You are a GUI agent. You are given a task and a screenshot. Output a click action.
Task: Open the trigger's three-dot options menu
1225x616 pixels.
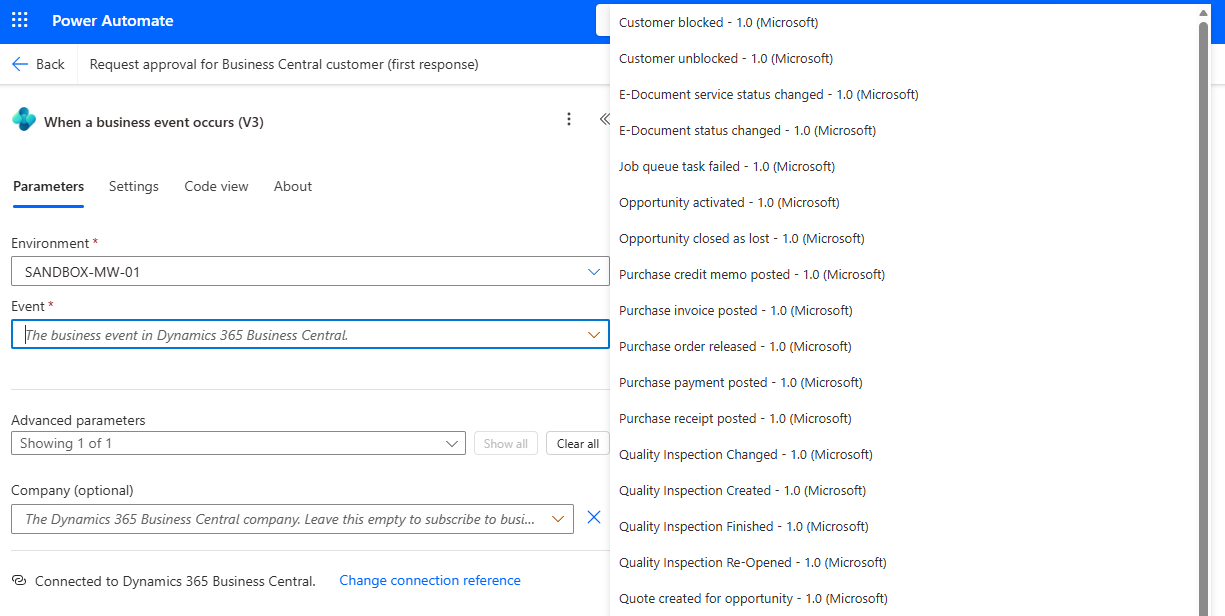pyautogui.click(x=569, y=119)
